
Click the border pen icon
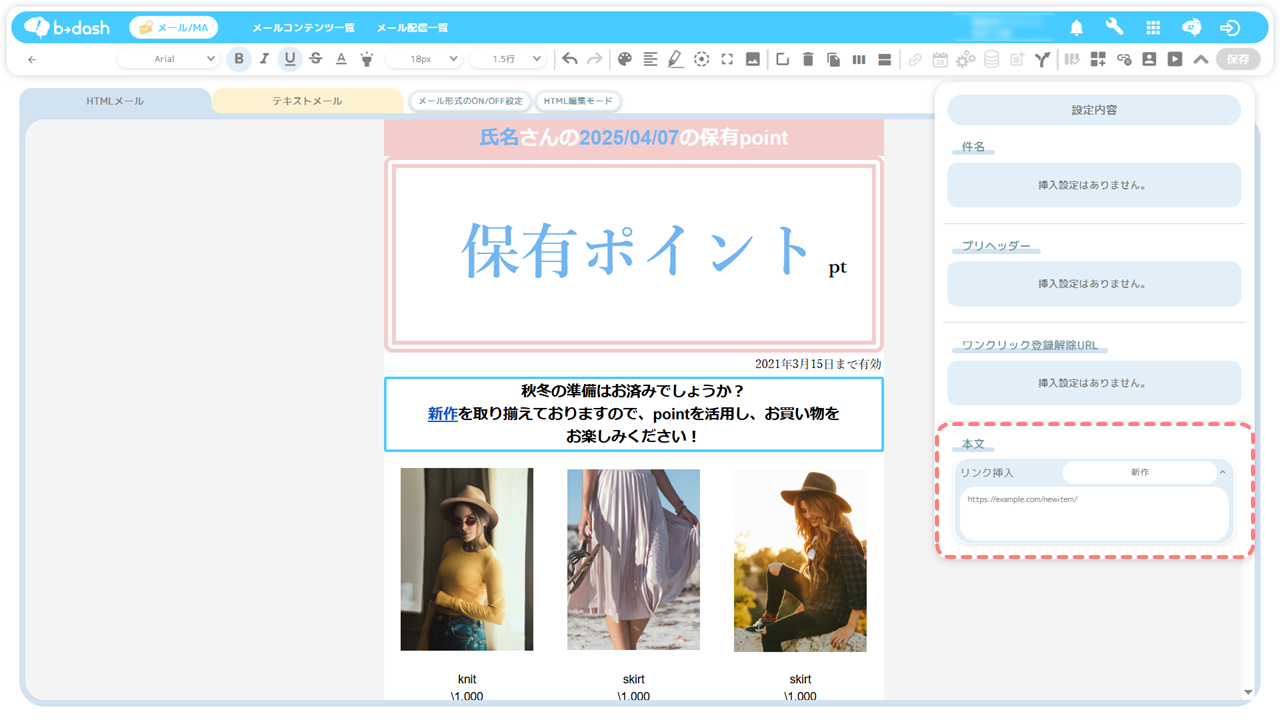coord(676,59)
